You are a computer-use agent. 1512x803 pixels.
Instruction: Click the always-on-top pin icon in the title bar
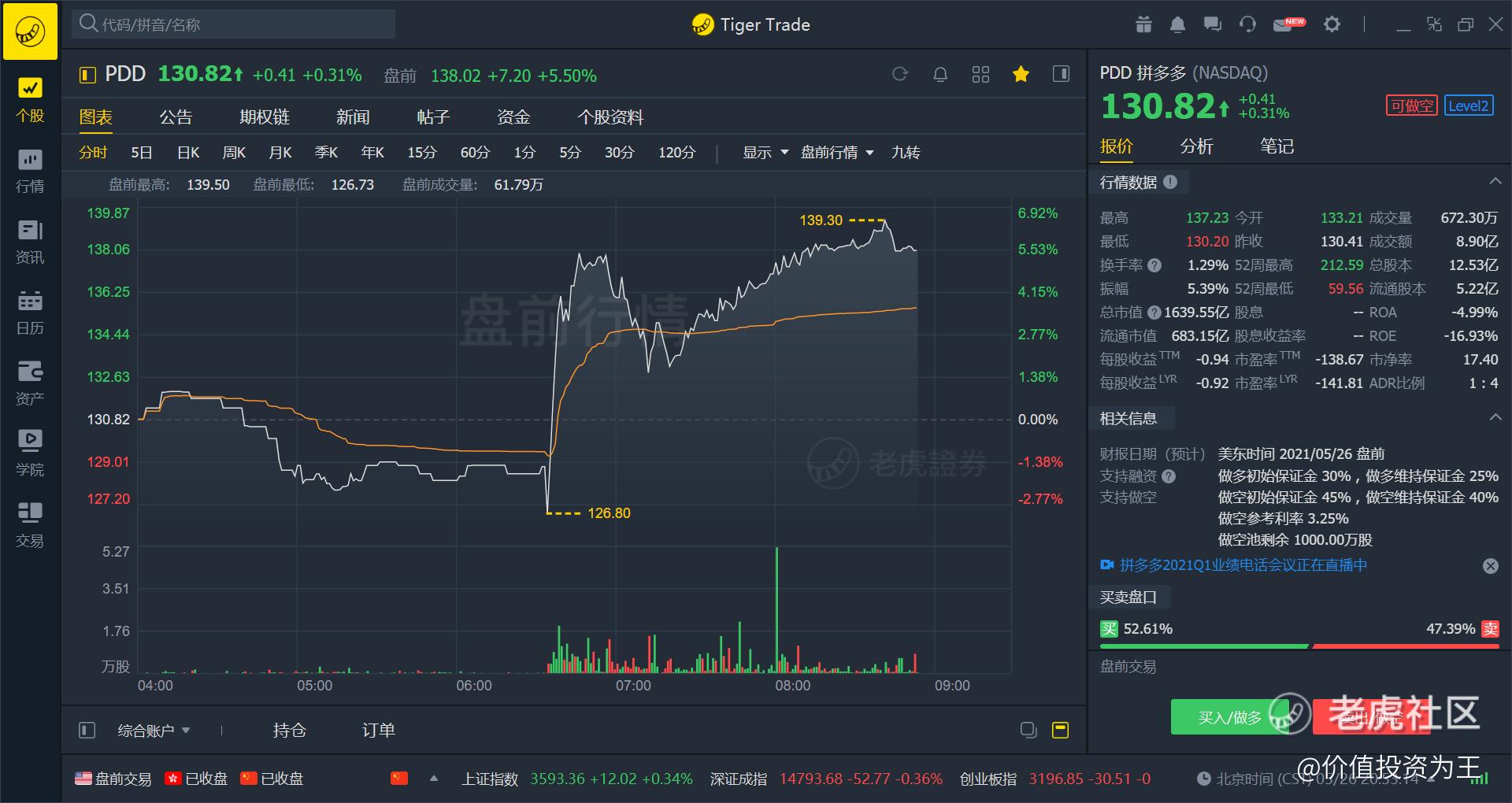click(1434, 24)
